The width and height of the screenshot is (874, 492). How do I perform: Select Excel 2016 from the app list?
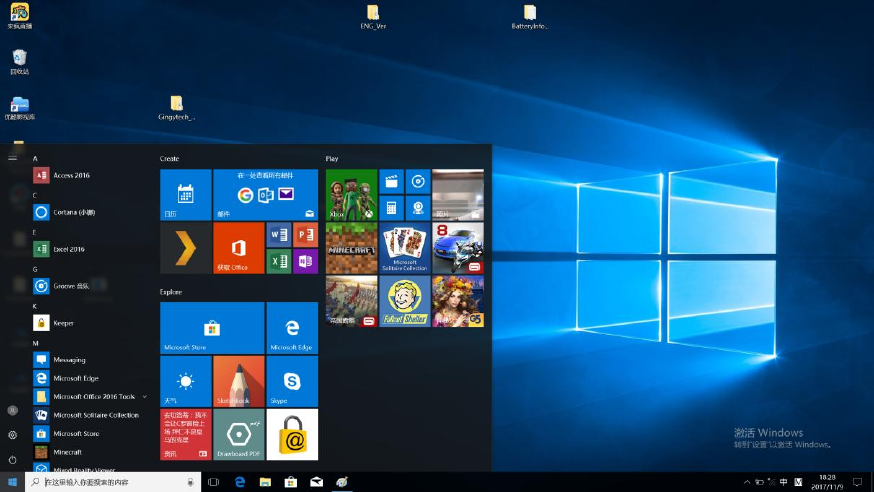click(69, 249)
